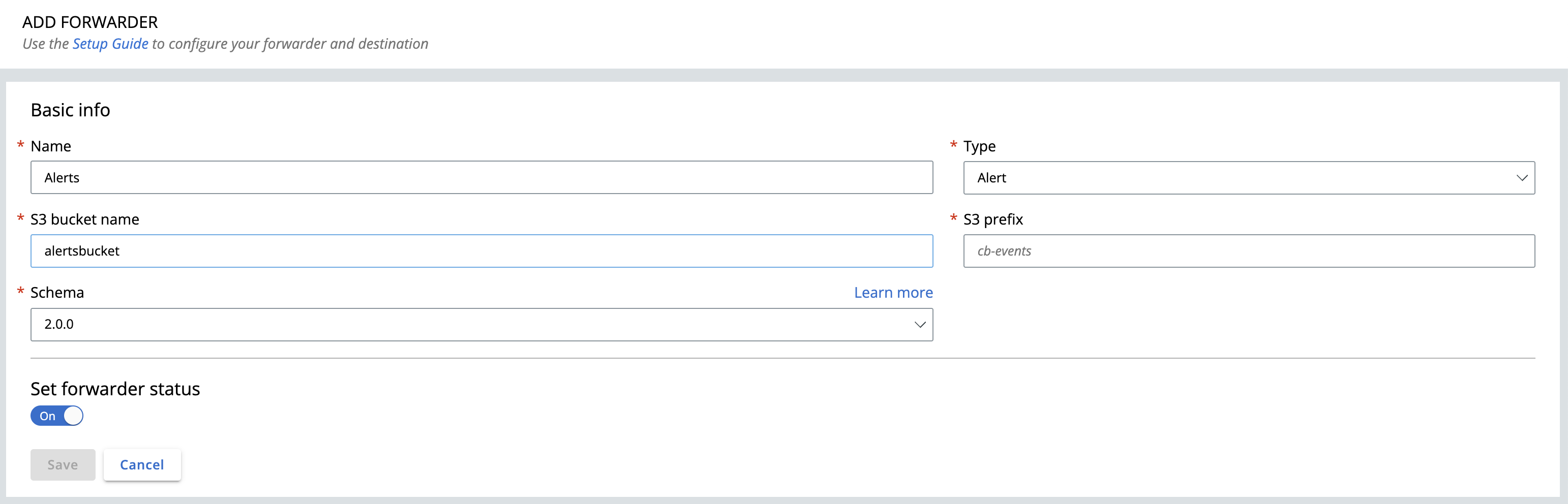Viewport: 1568px width, 504px height.
Task: Open the Setup Guide link
Action: click(110, 43)
